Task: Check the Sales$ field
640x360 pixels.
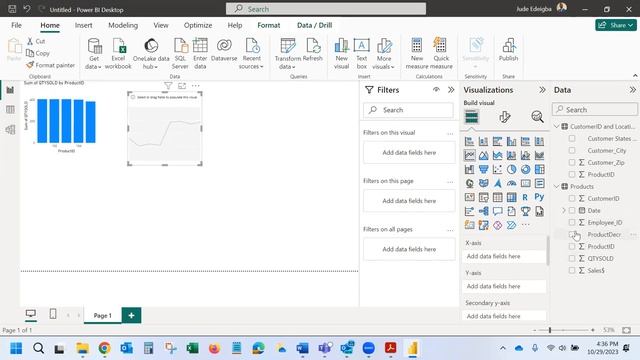Action: [x=572, y=270]
